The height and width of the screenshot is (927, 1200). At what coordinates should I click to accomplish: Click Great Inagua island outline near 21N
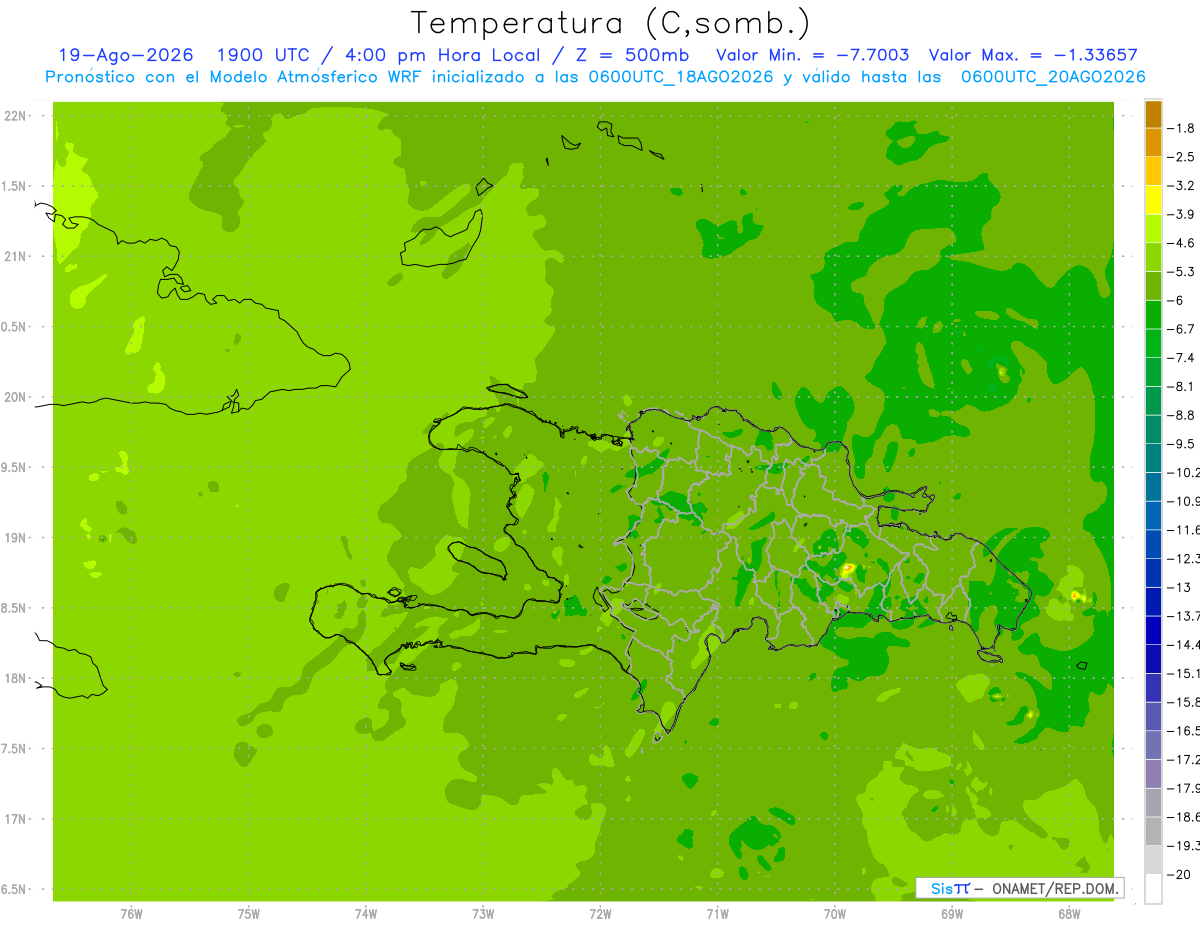coord(442,238)
